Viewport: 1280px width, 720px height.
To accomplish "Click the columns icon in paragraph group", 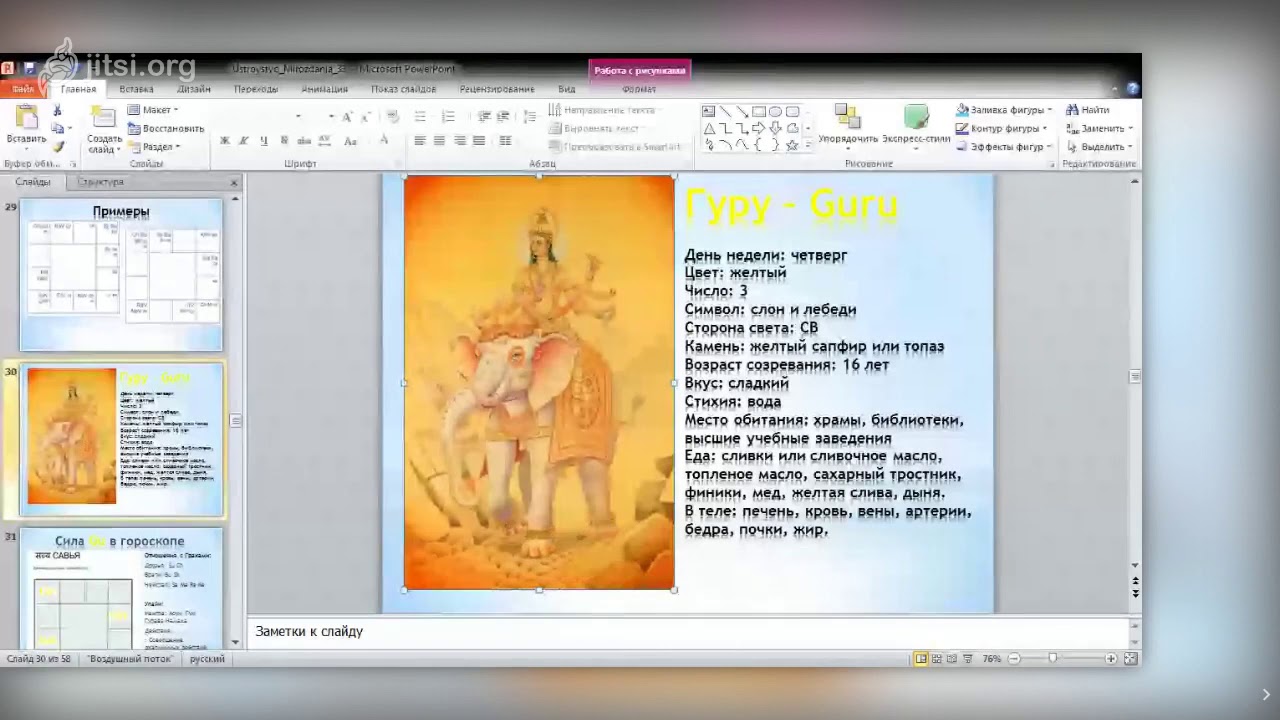I will pos(505,141).
